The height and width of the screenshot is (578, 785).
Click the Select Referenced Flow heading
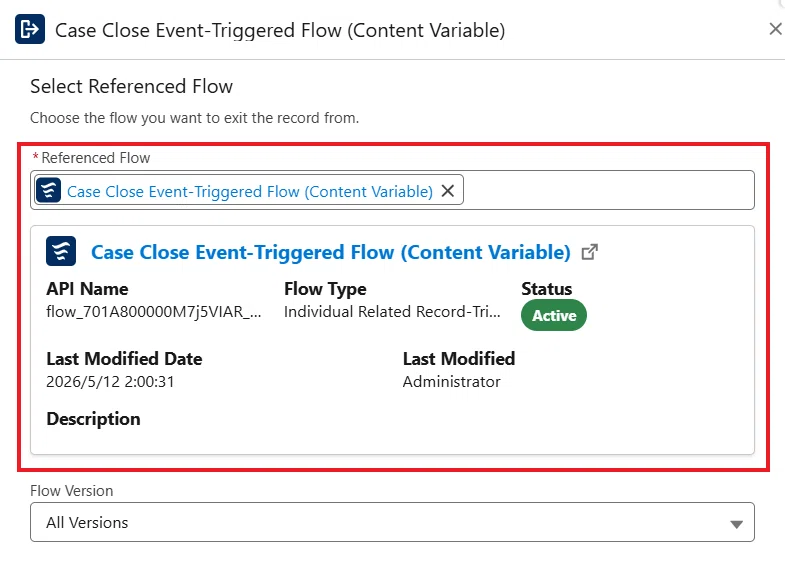[x=132, y=87]
